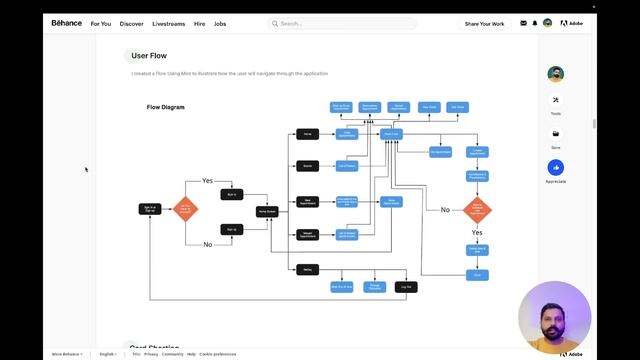Open the TOU footer link
640x360 pixels.
point(136,354)
